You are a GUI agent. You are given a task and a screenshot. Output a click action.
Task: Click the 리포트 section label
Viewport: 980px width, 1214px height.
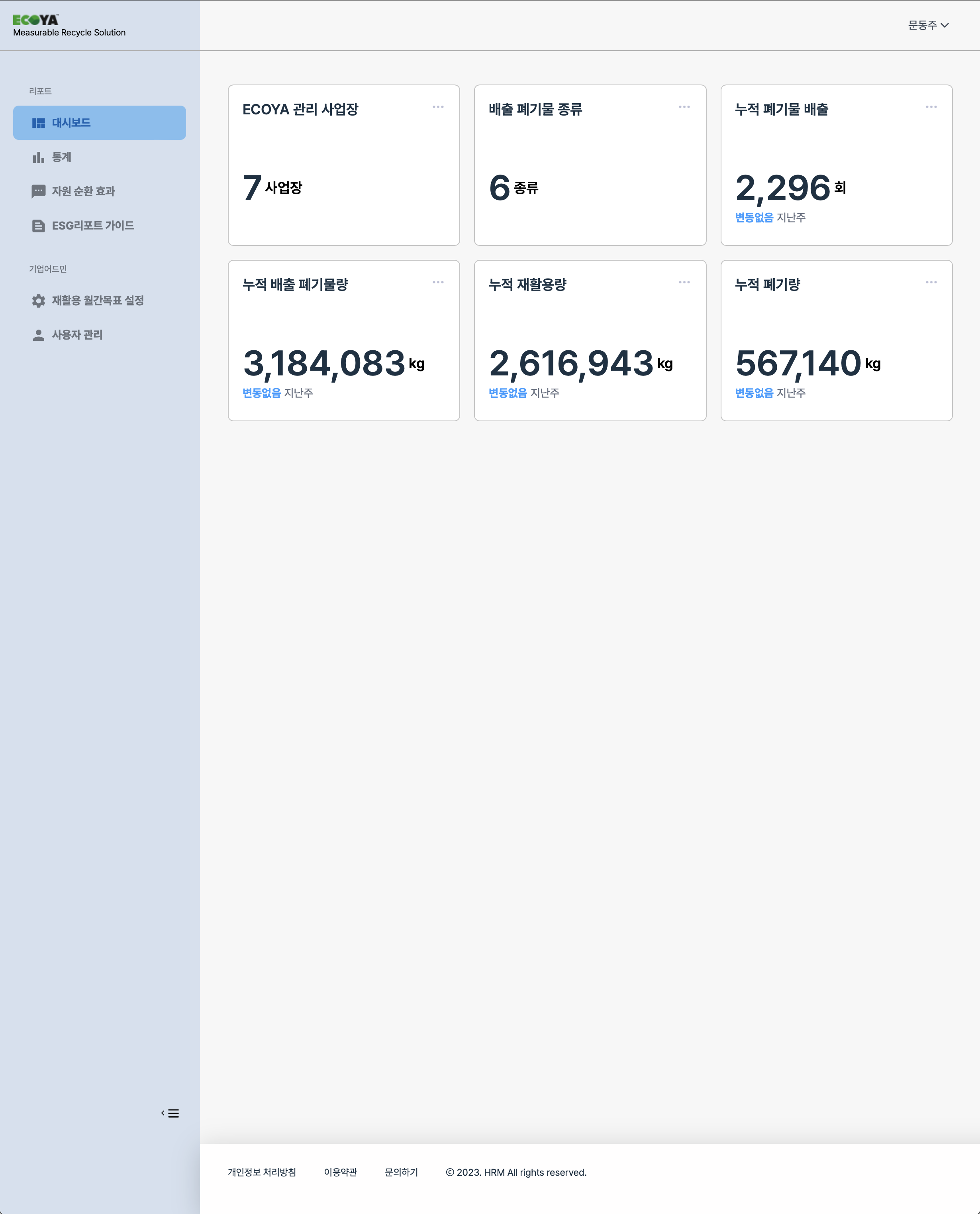coord(40,92)
